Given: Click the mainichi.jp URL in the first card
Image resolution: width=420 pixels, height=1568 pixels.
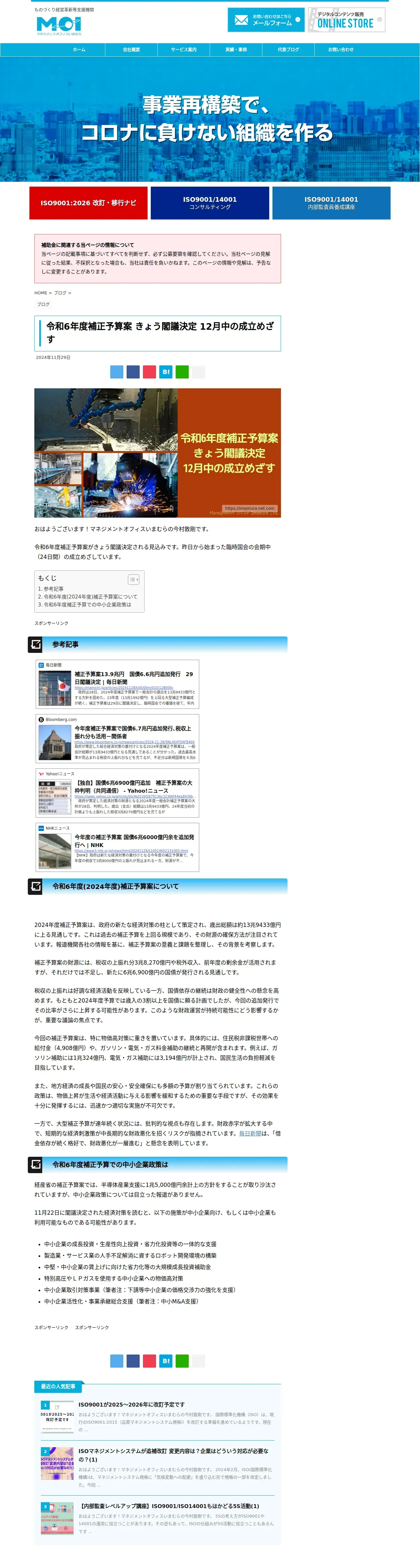Looking at the screenshot, I should coord(124,688).
